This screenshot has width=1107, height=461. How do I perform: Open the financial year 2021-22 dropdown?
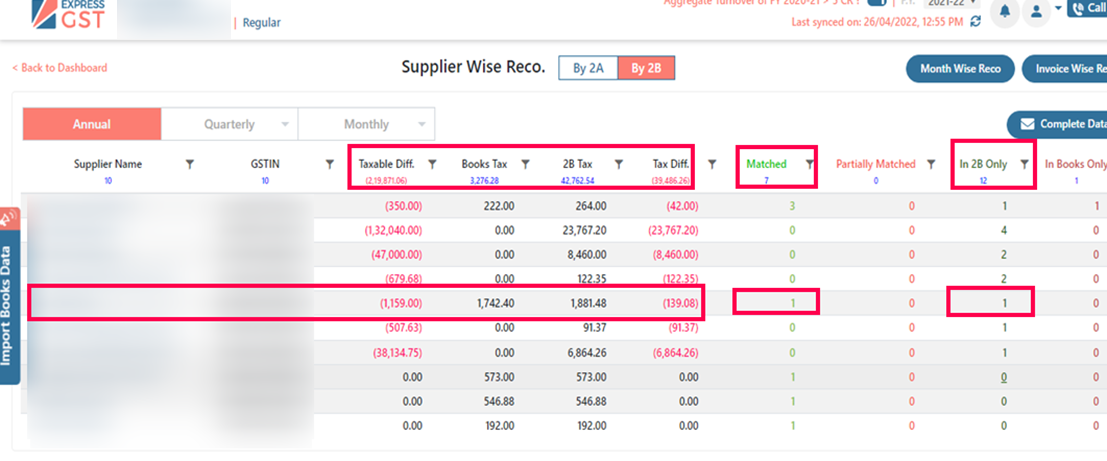(952, 3)
